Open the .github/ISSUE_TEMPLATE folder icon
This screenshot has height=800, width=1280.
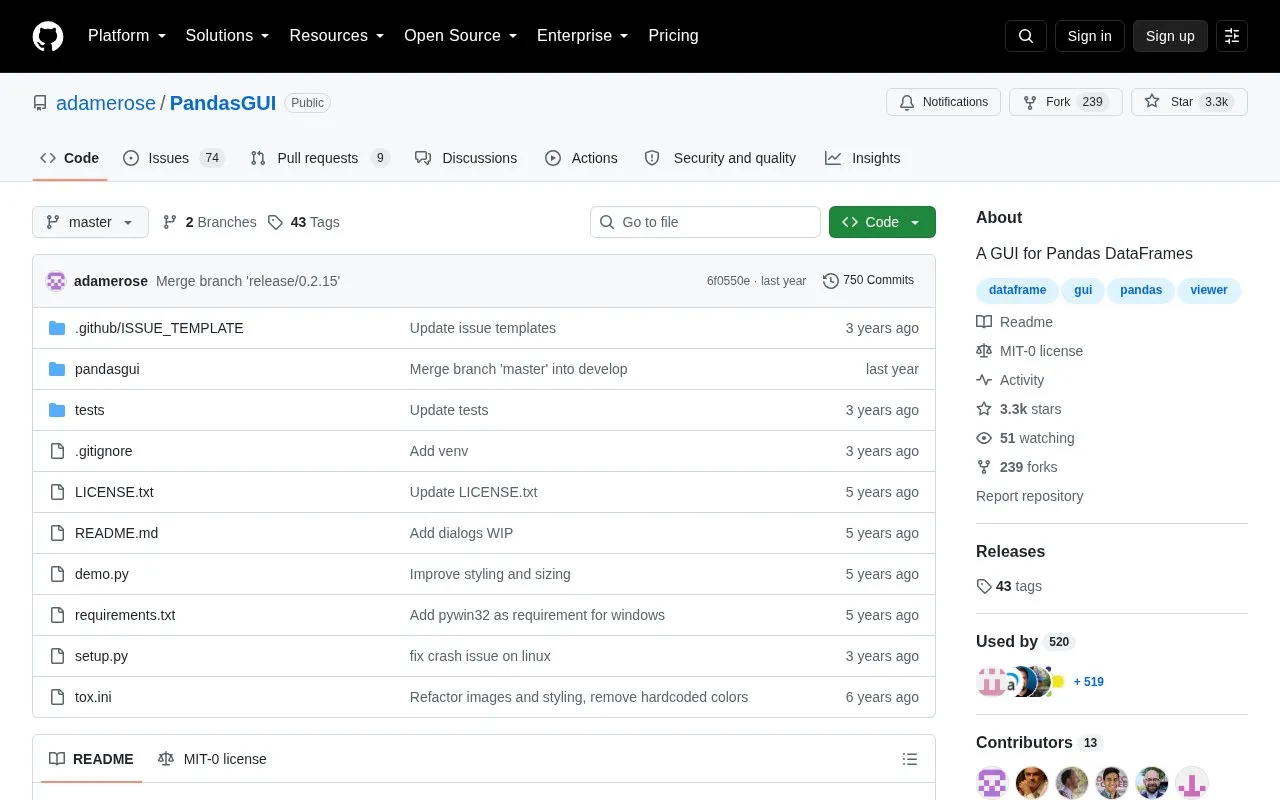[x=57, y=328]
